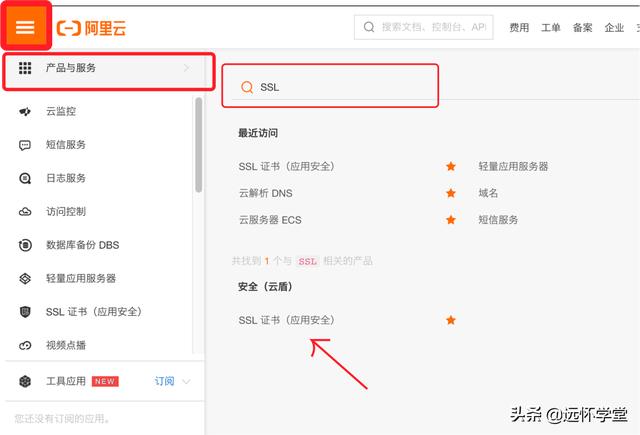Click the 工具应用 cube icon

point(25,382)
